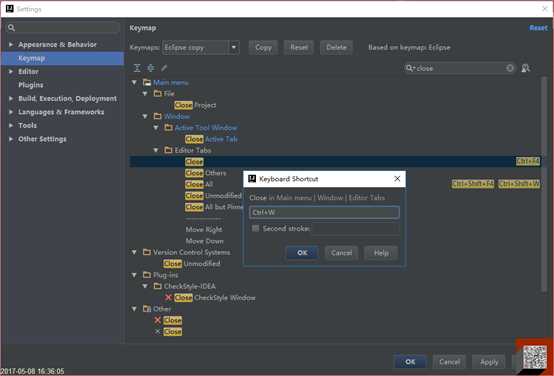Expand Languages & Frameworks category
This screenshot has width=554, height=376.
coord(11,112)
